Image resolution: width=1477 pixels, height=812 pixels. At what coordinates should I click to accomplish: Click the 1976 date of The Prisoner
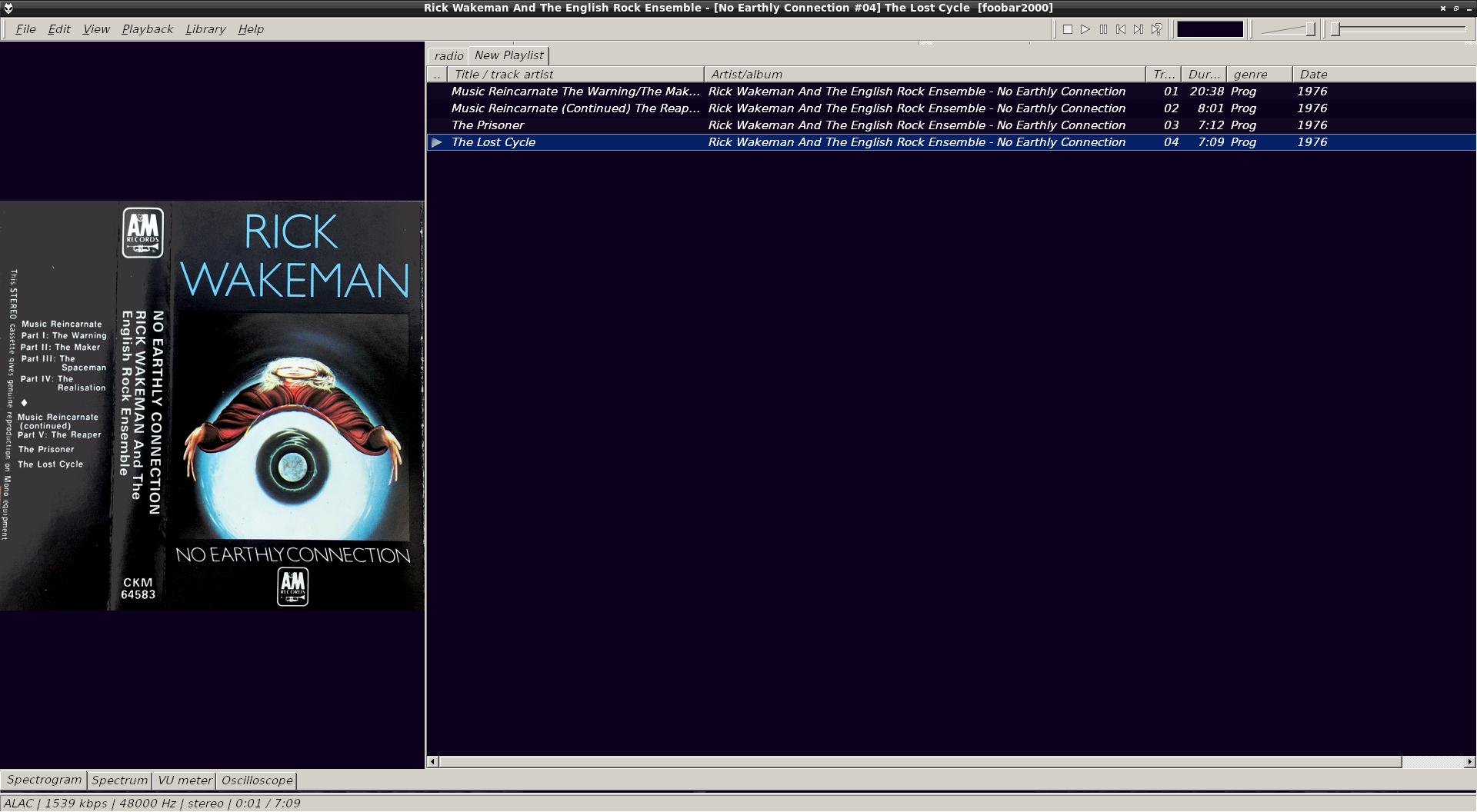[1312, 125]
